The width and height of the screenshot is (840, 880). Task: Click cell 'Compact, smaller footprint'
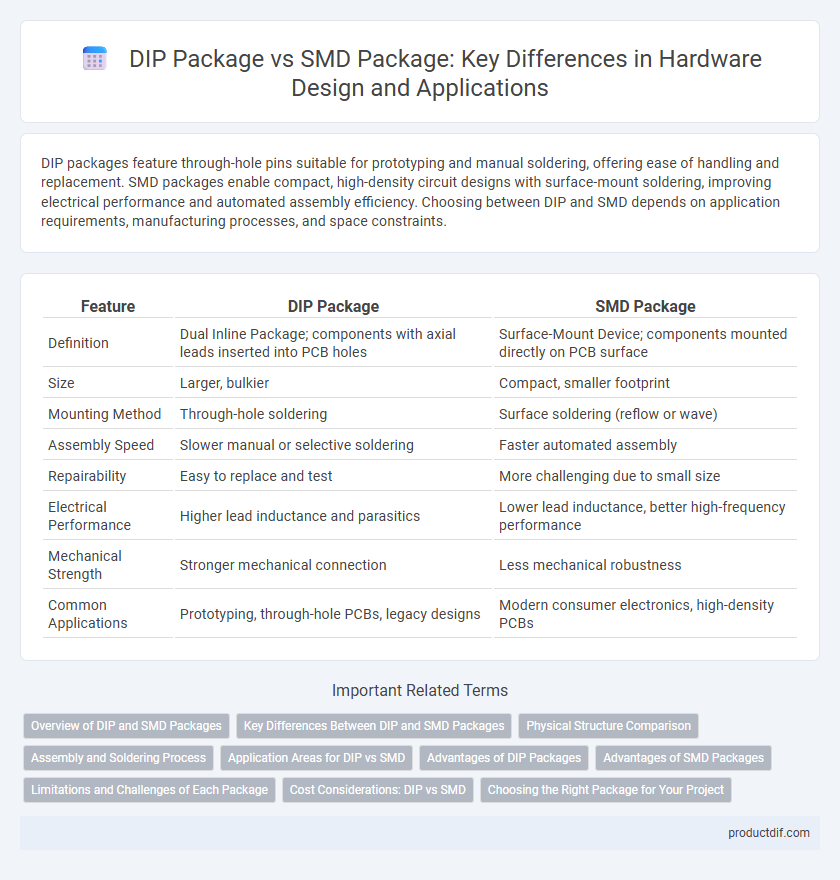(584, 383)
